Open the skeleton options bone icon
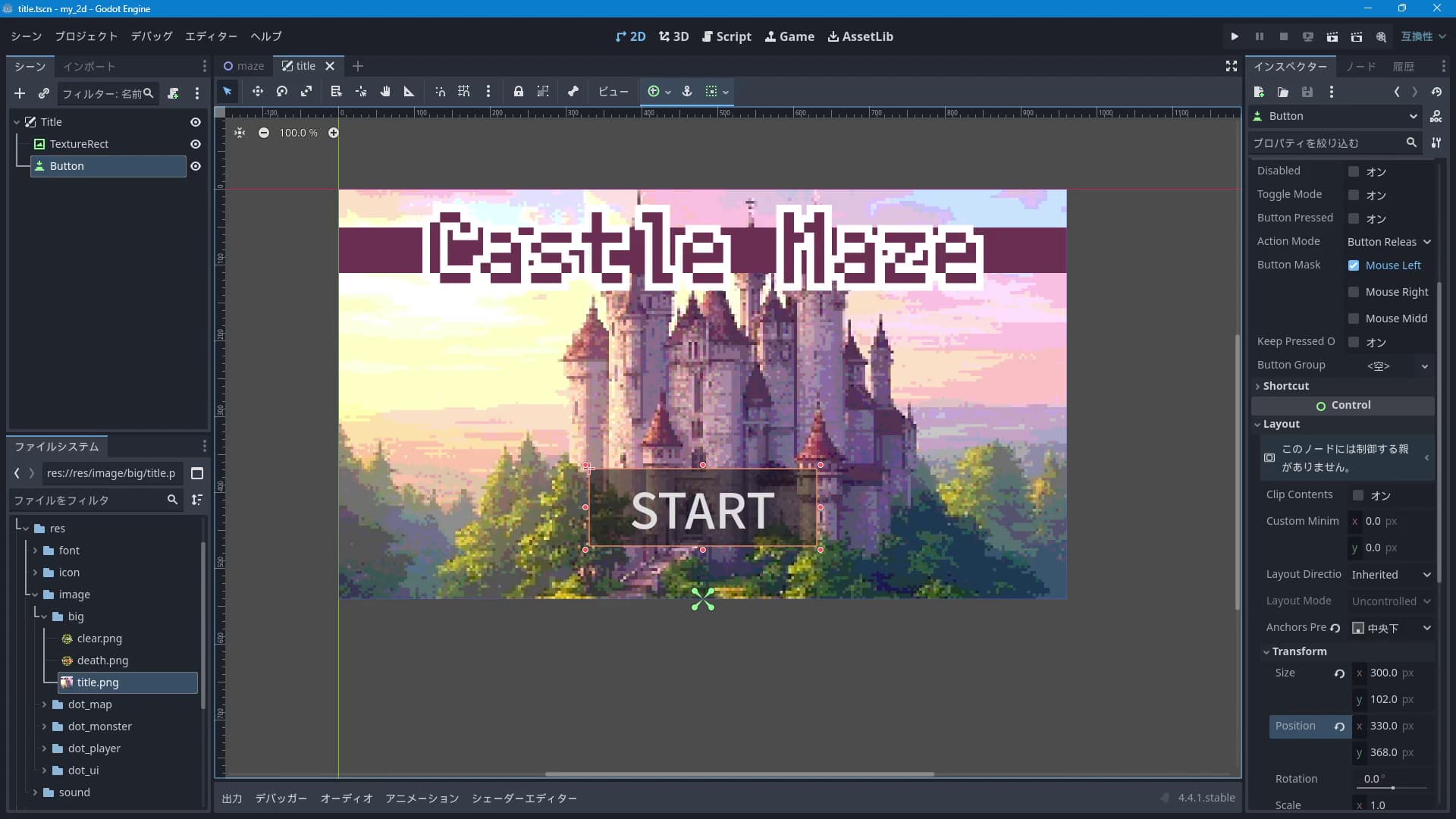The width and height of the screenshot is (1456, 819). (573, 92)
